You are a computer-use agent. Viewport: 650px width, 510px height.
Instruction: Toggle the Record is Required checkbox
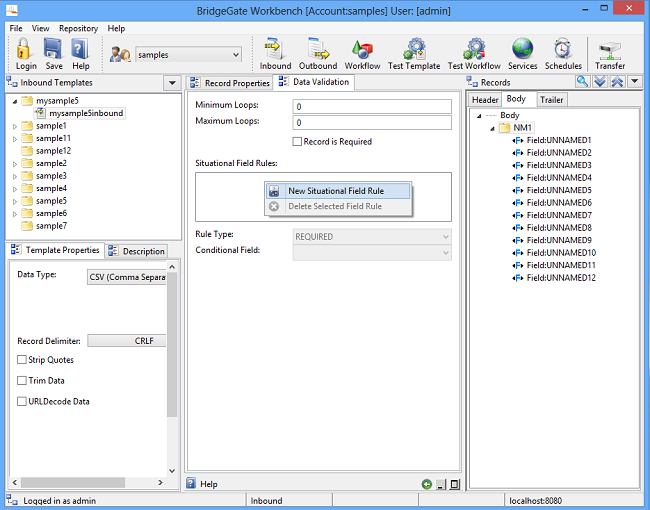(x=297, y=141)
